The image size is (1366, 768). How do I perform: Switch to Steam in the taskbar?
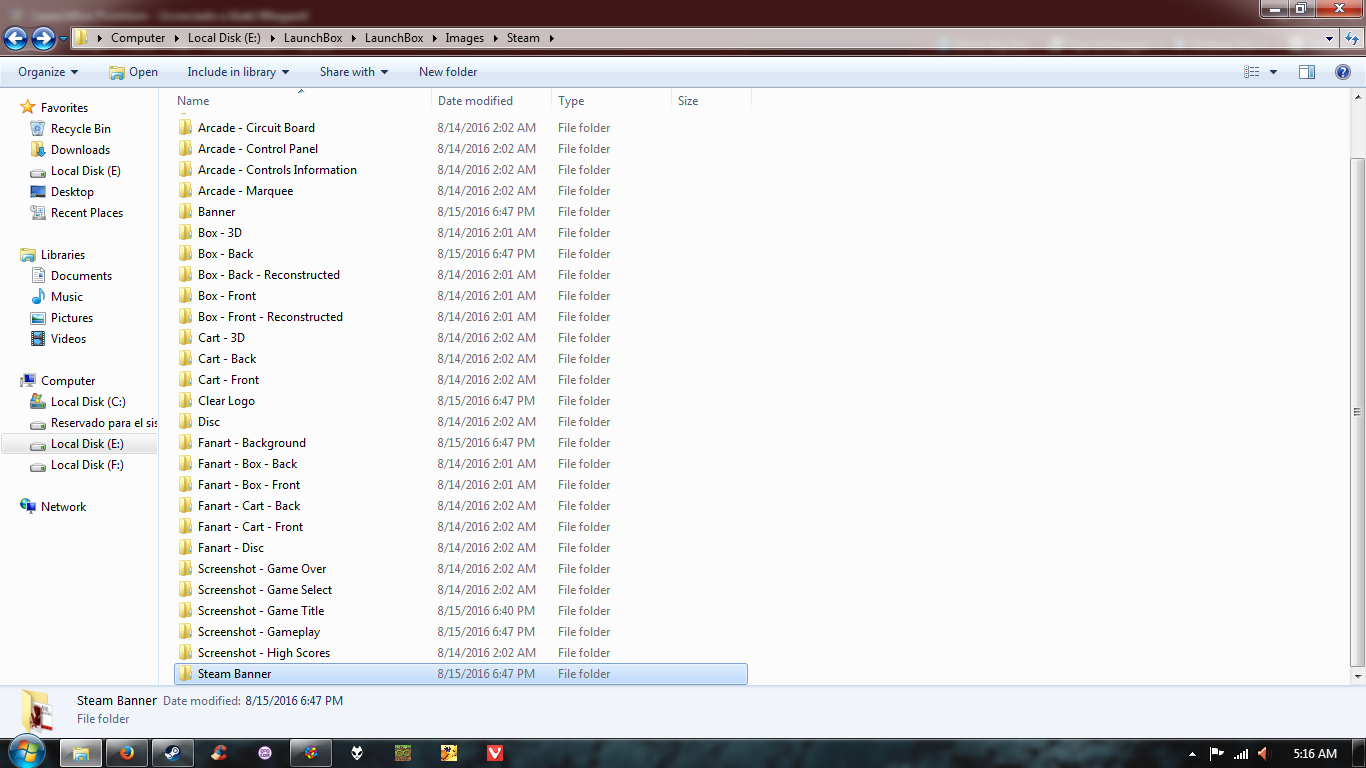(x=173, y=753)
